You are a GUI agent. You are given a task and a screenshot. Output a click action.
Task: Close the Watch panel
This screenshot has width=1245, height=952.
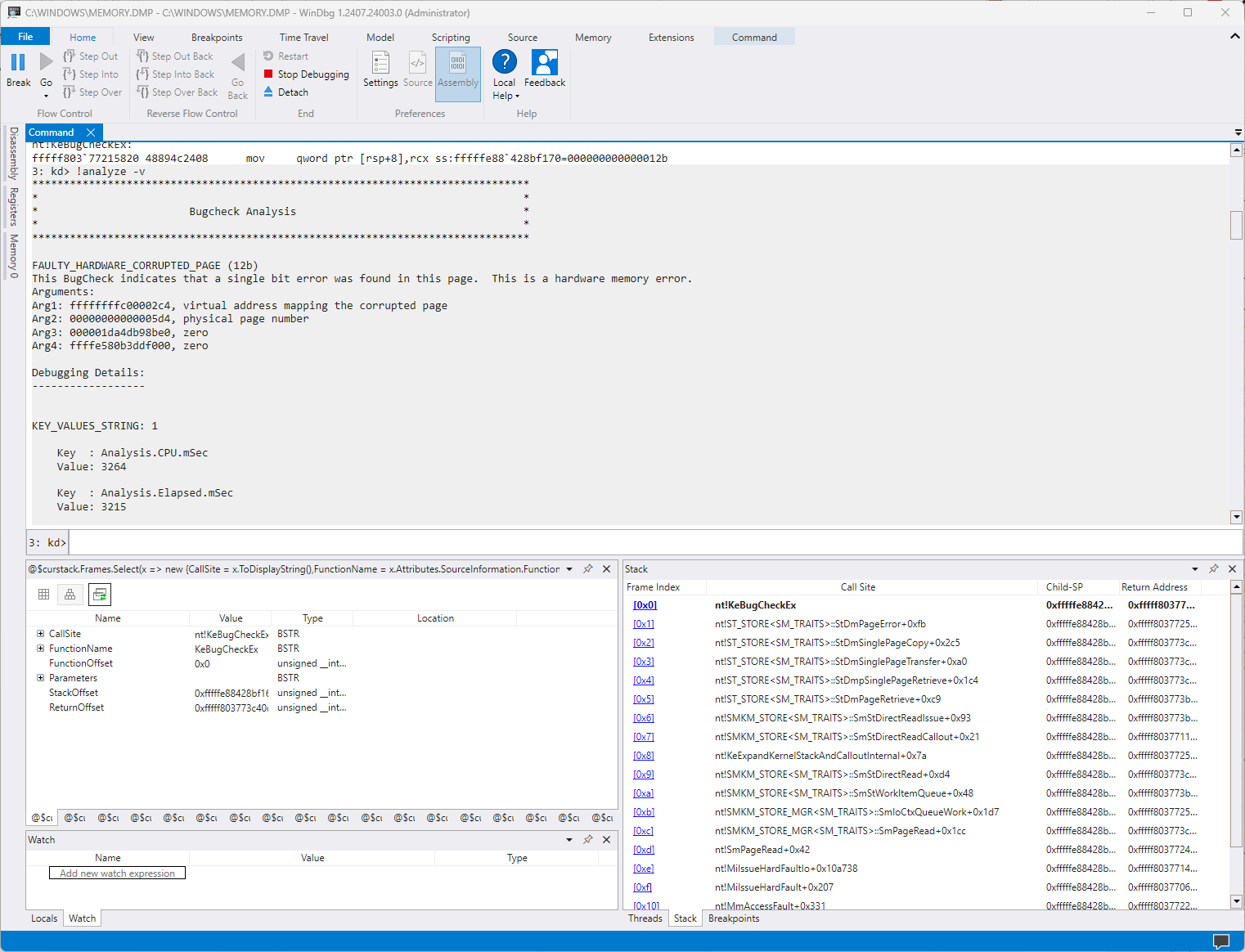point(607,839)
